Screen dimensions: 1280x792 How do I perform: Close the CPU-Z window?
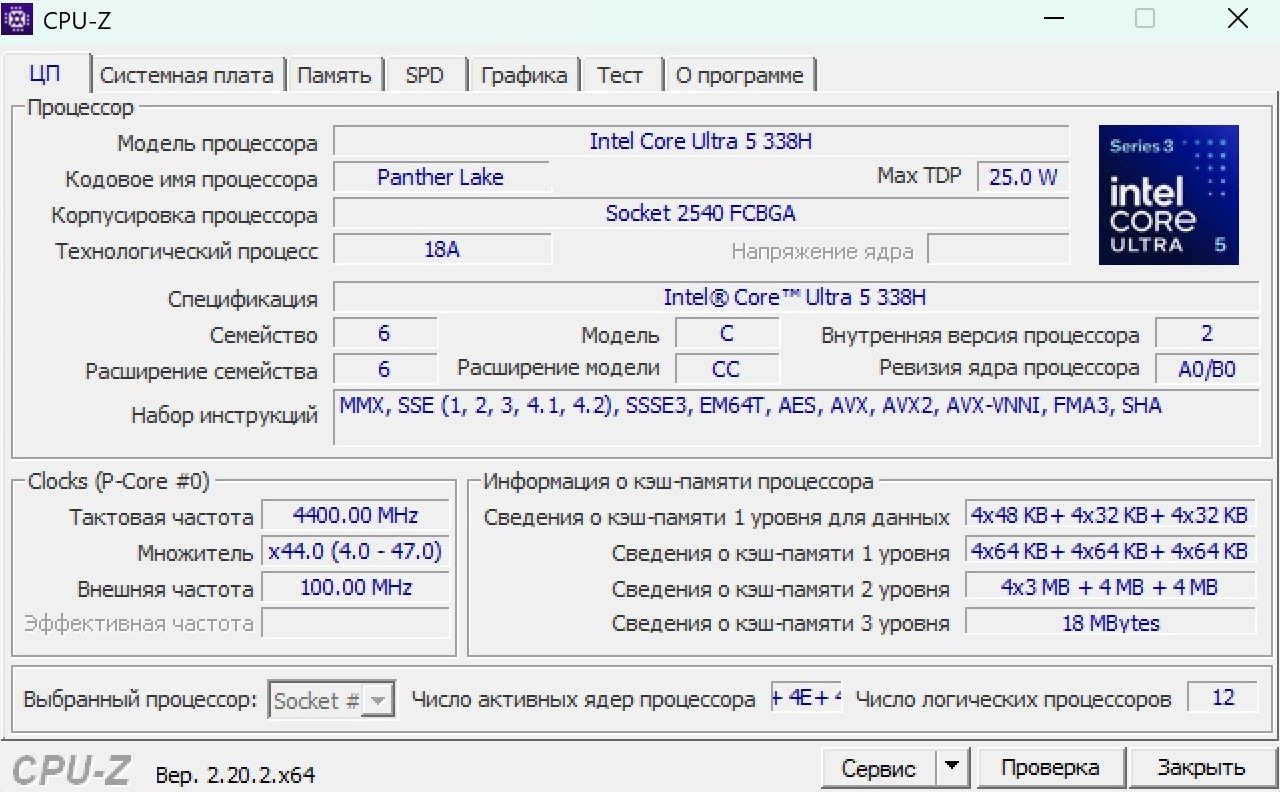[1237, 19]
